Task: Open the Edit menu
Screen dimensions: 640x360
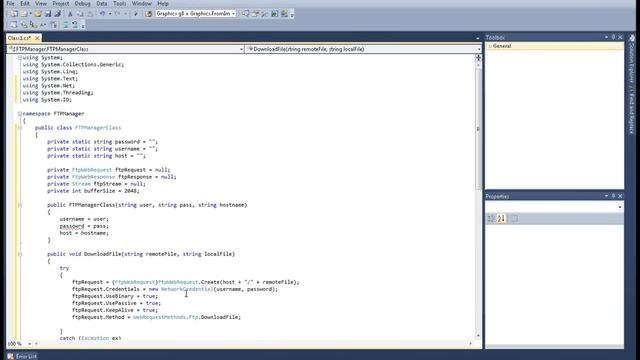Action: (x=25, y=4)
